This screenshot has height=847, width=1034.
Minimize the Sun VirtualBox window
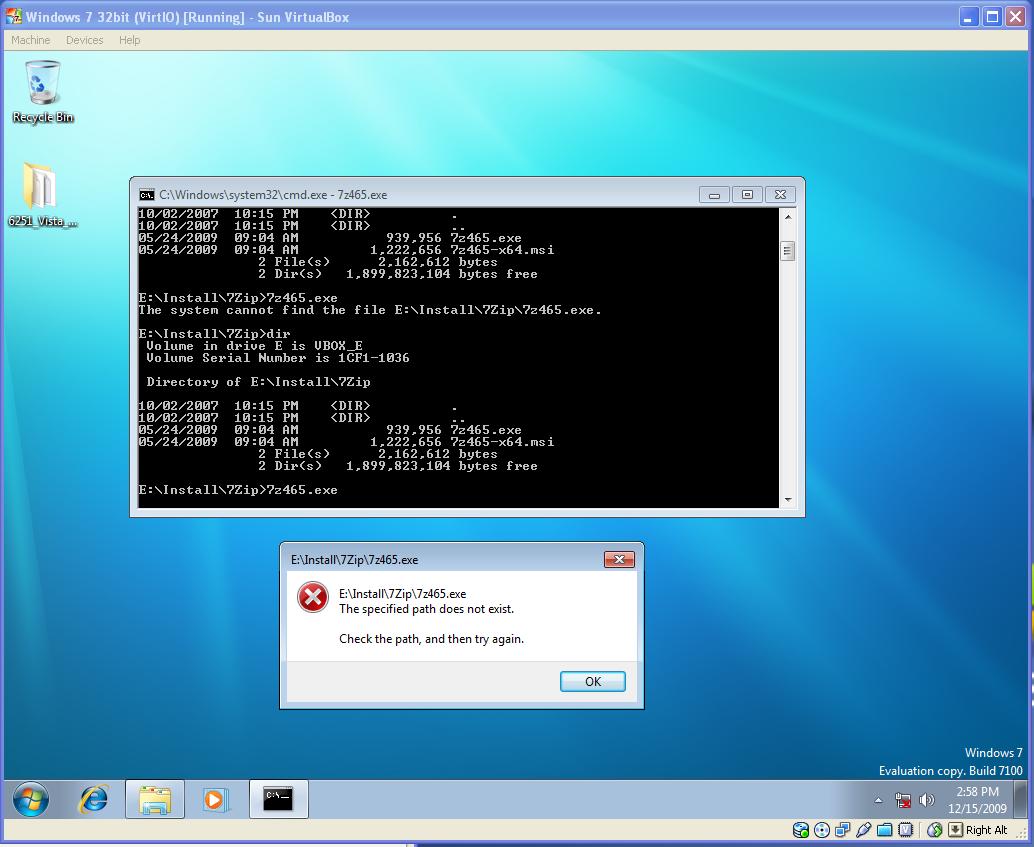coord(968,16)
